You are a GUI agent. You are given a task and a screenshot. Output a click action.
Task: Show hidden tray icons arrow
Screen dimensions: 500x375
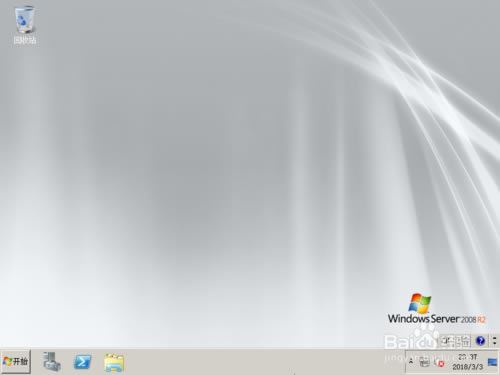pyautogui.click(x=411, y=362)
